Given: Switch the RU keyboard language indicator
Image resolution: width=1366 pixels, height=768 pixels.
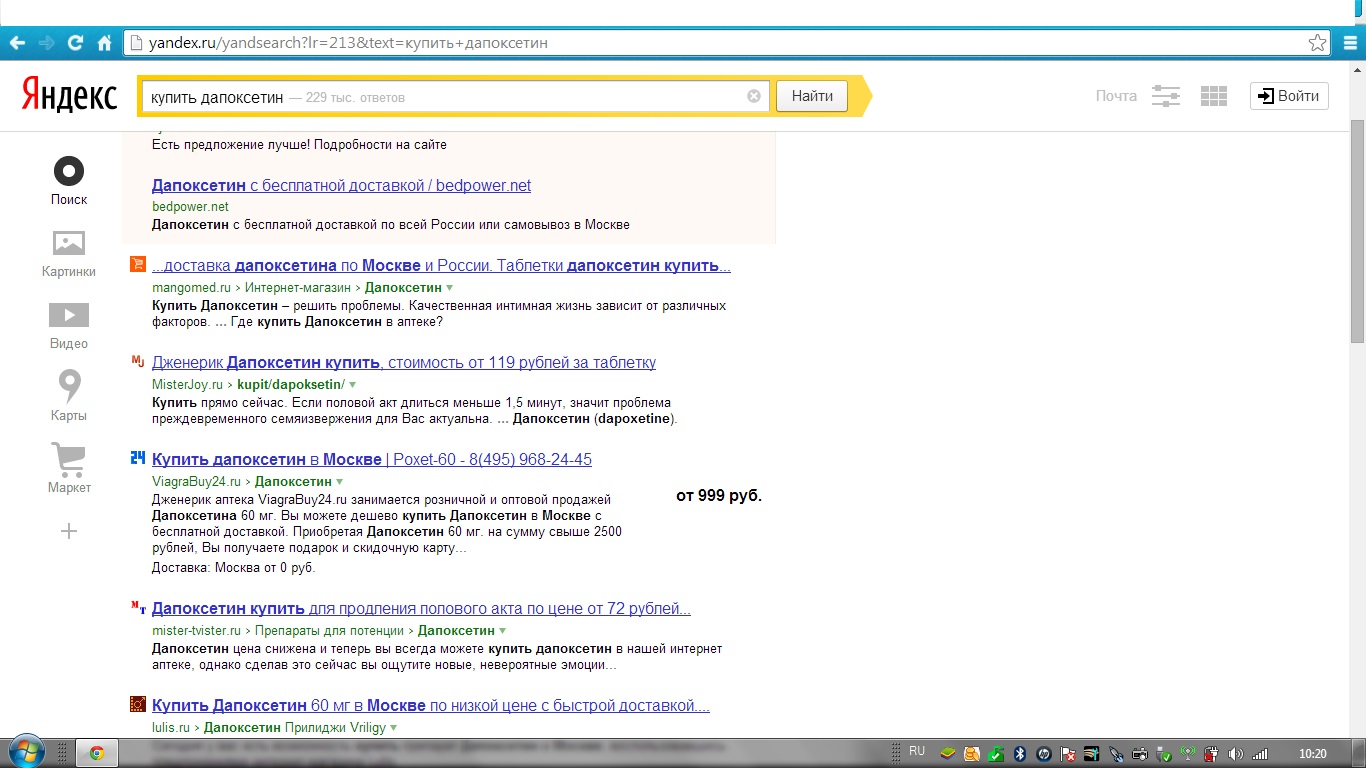Looking at the screenshot, I should [917, 751].
